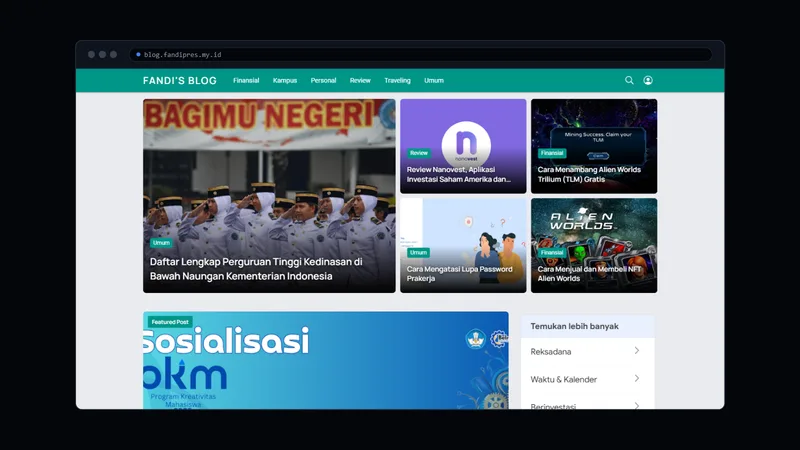Open the Traveling menu item

[x=397, y=81]
